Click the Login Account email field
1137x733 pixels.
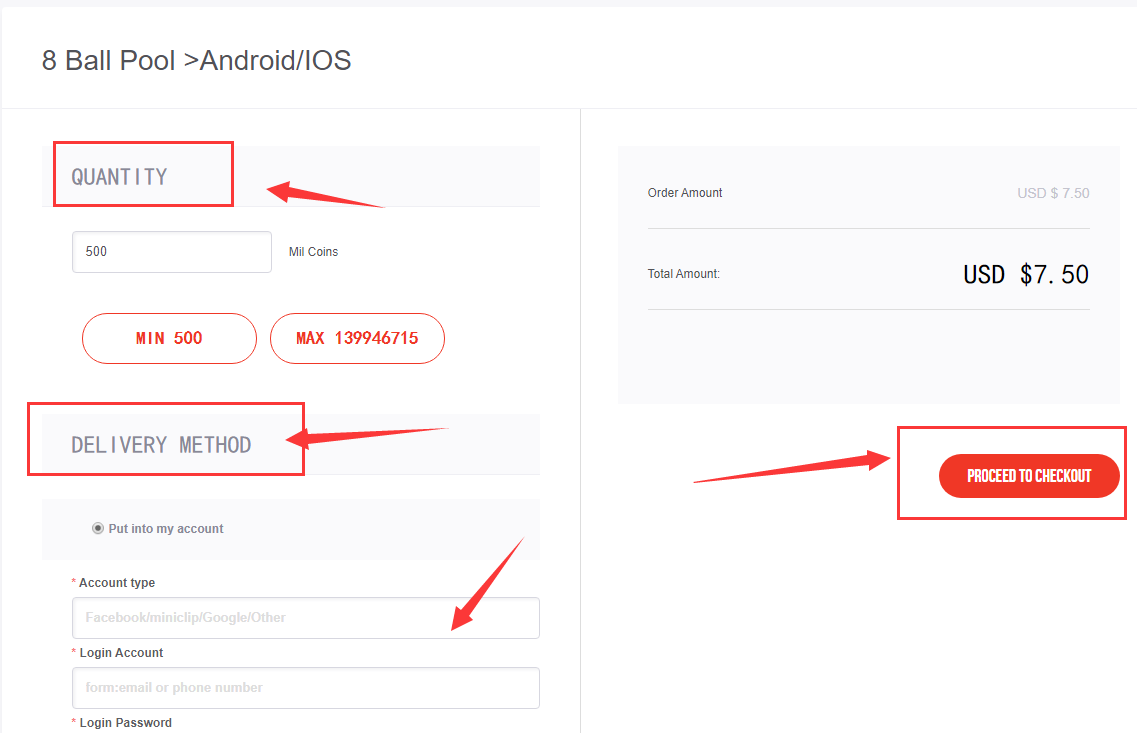pos(305,688)
